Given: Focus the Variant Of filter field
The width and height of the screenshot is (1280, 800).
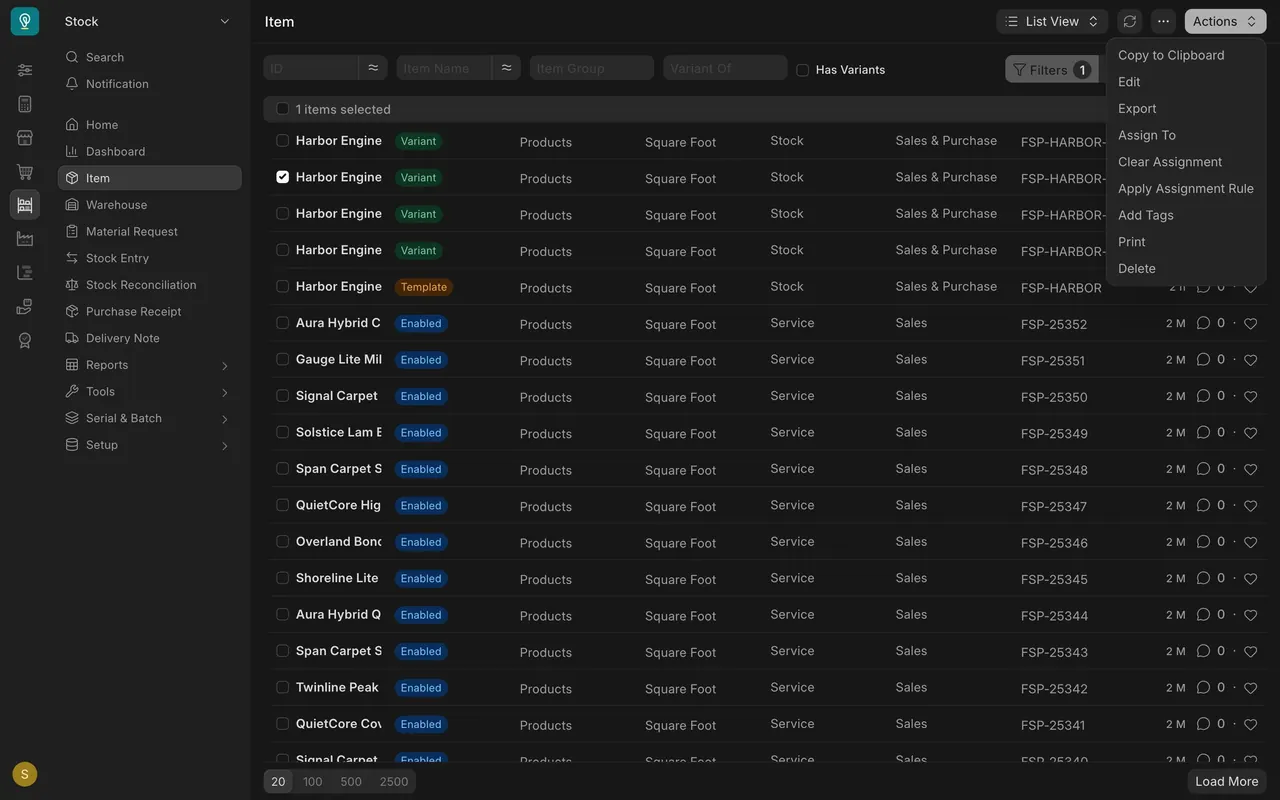Looking at the screenshot, I should (x=725, y=68).
